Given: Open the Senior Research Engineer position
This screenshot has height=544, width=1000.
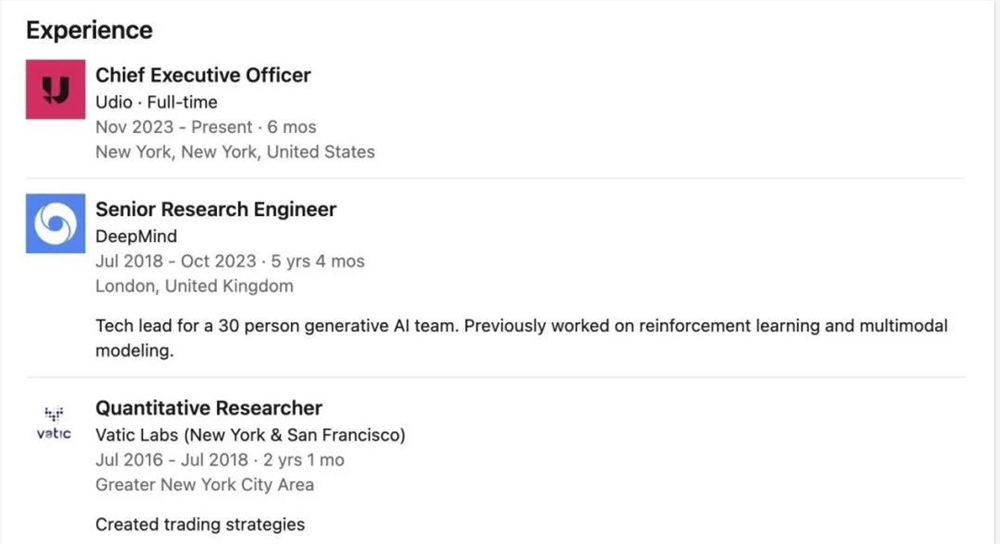Looking at the screenshot, I should pos(216,209).
